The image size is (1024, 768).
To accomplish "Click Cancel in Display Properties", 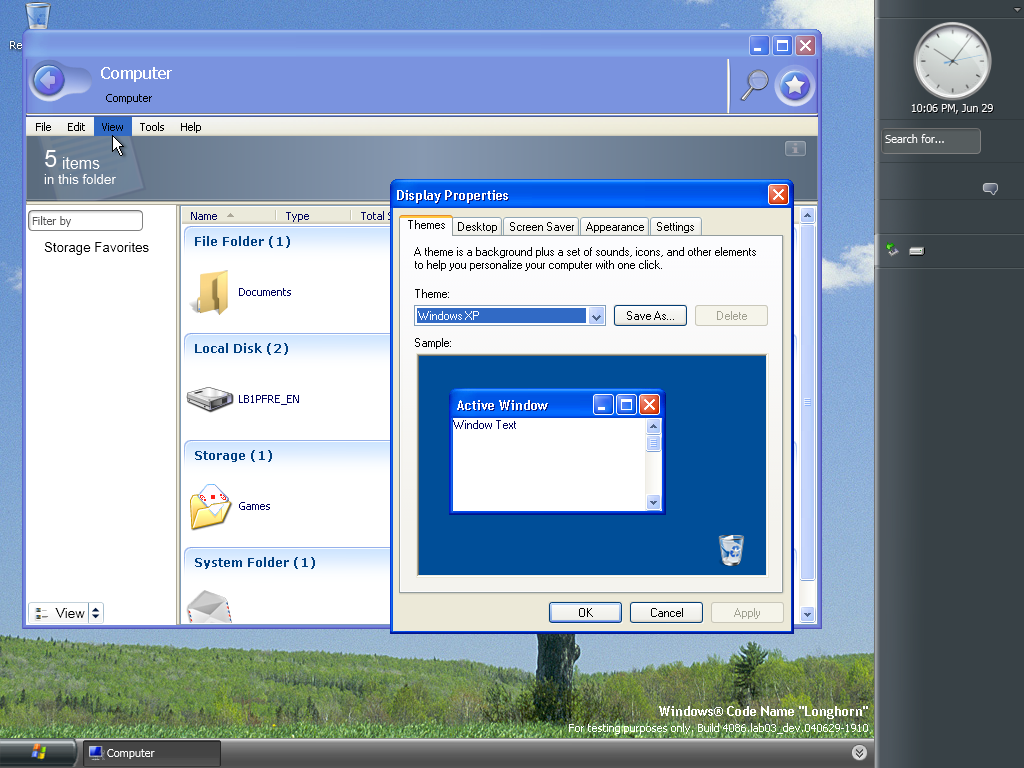I will coord(666,613).
